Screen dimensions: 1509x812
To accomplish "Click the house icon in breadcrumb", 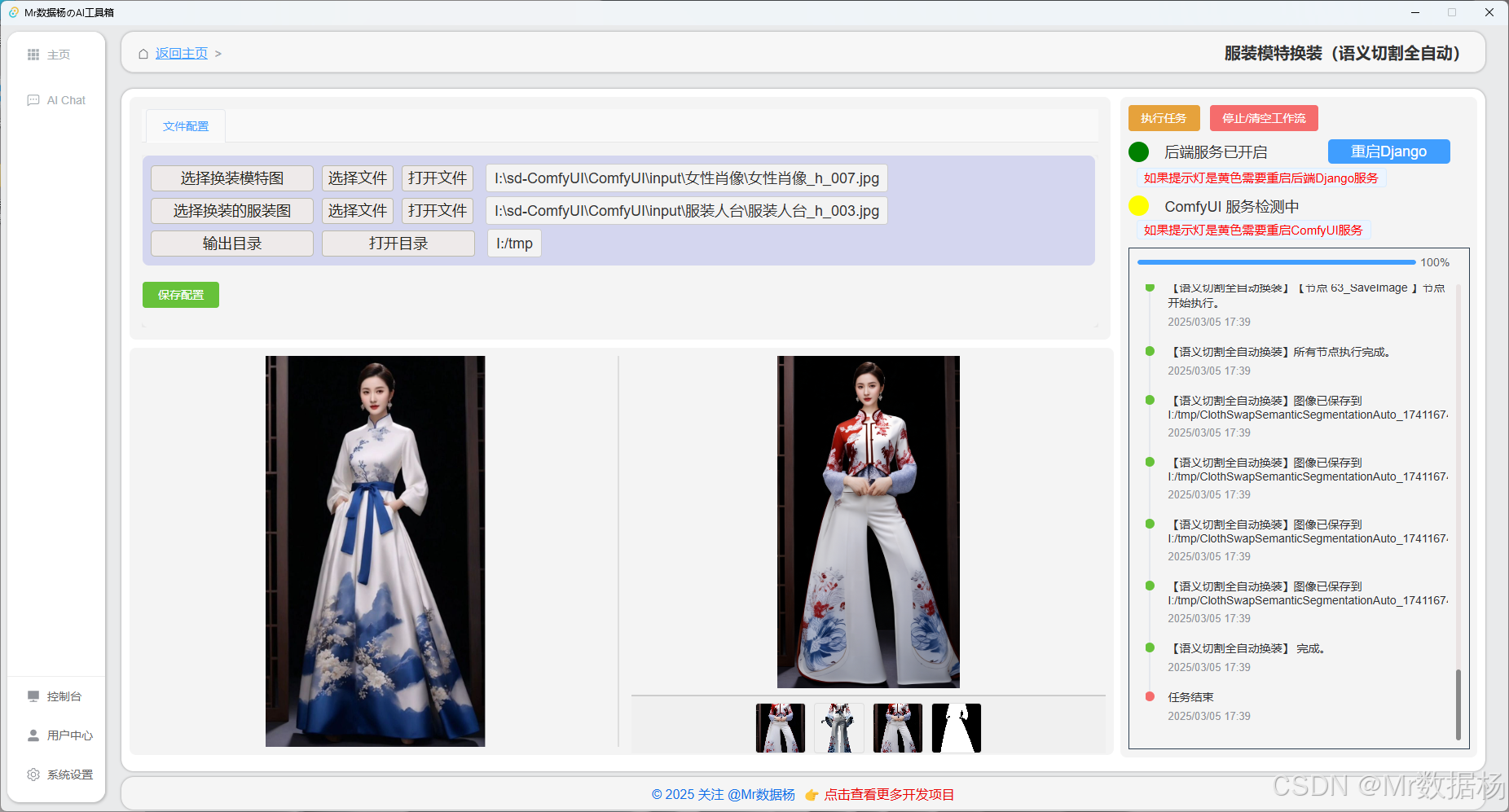I will pyautogui.click(x=143, y=54).
